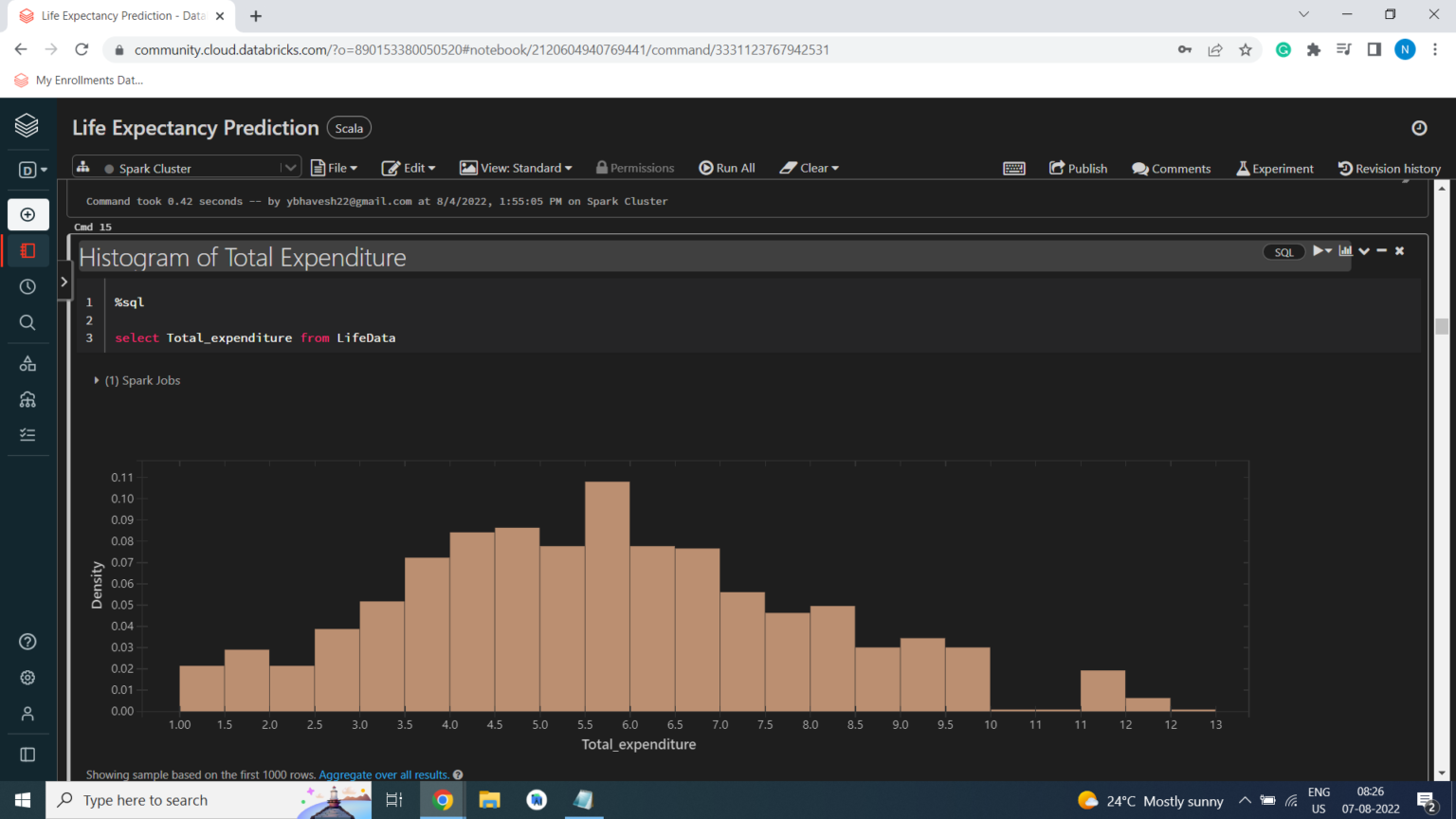The image size is (1456, 819).
Task: Open Settings via the gear icon
Action: click(x=27, y=677)
